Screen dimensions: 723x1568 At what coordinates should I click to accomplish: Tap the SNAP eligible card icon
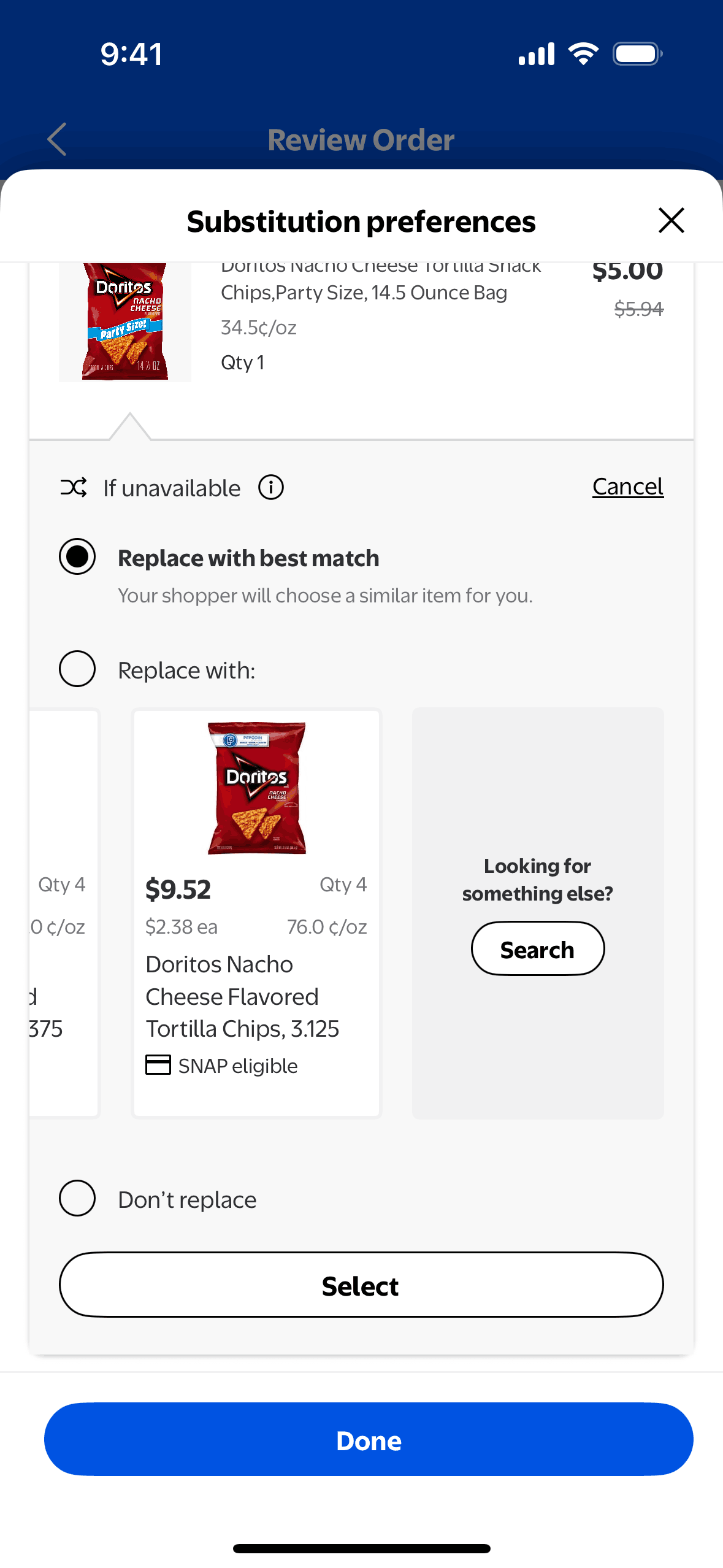click(158, 1064)
